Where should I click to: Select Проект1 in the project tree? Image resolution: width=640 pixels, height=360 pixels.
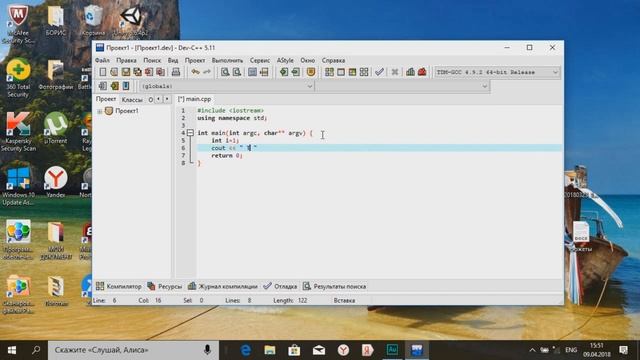(127, 111)
